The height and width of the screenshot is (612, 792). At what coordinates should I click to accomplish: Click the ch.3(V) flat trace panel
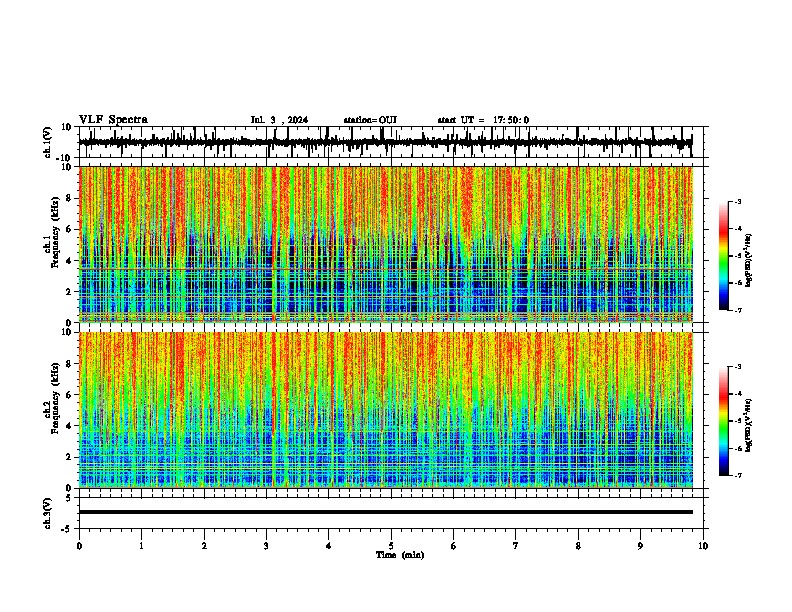pyautogui.click(x=393, y=513)
